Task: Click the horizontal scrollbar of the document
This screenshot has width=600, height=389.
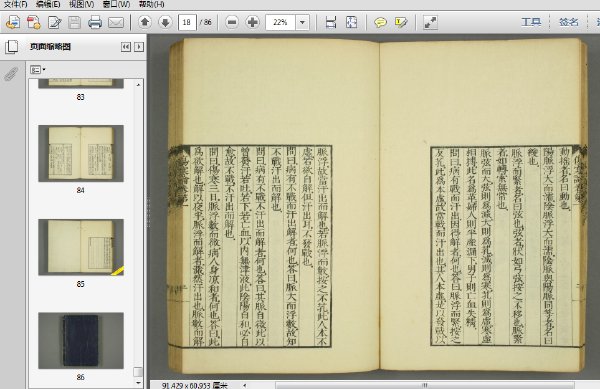Action: [425, 385]
